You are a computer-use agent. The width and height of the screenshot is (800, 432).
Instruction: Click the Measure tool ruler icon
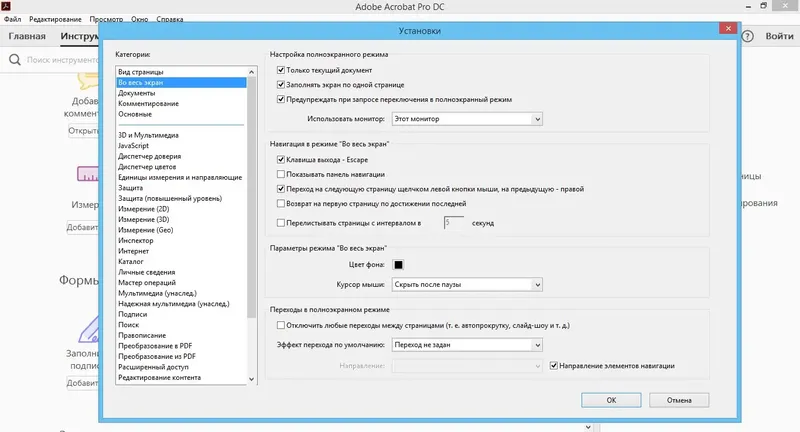(87, 174)
